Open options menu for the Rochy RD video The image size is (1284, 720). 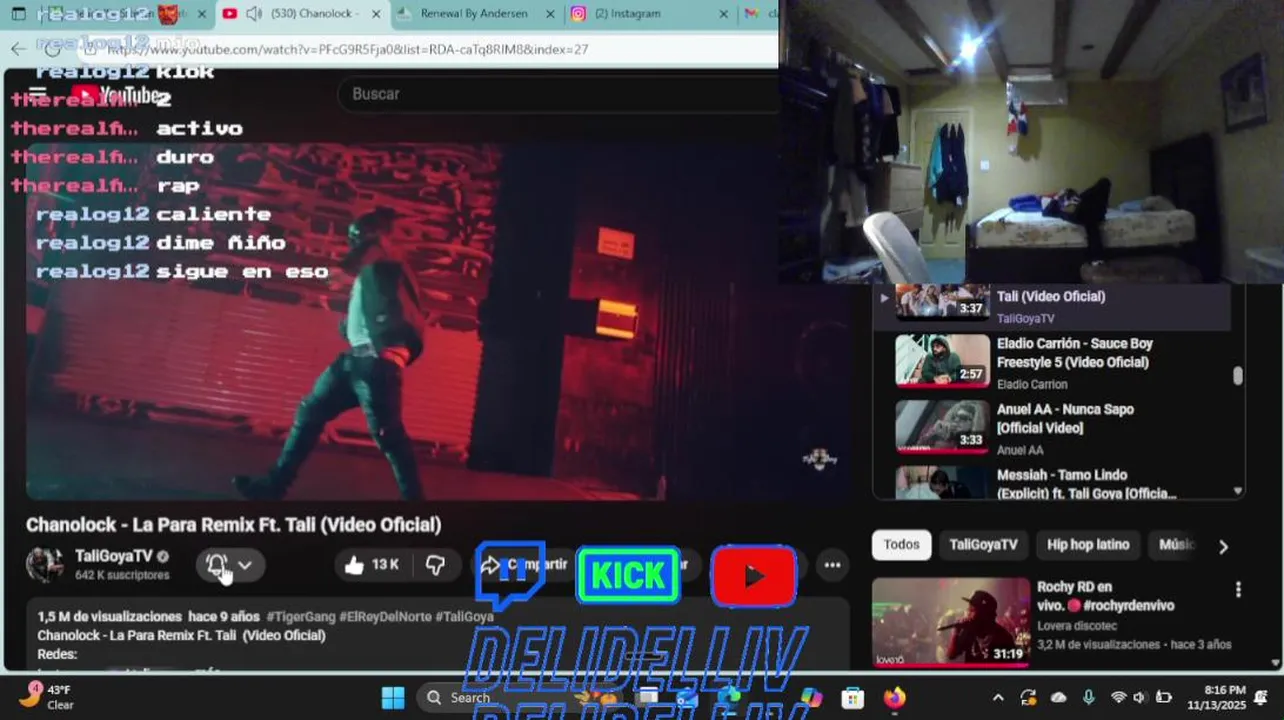coord(1238,590)
